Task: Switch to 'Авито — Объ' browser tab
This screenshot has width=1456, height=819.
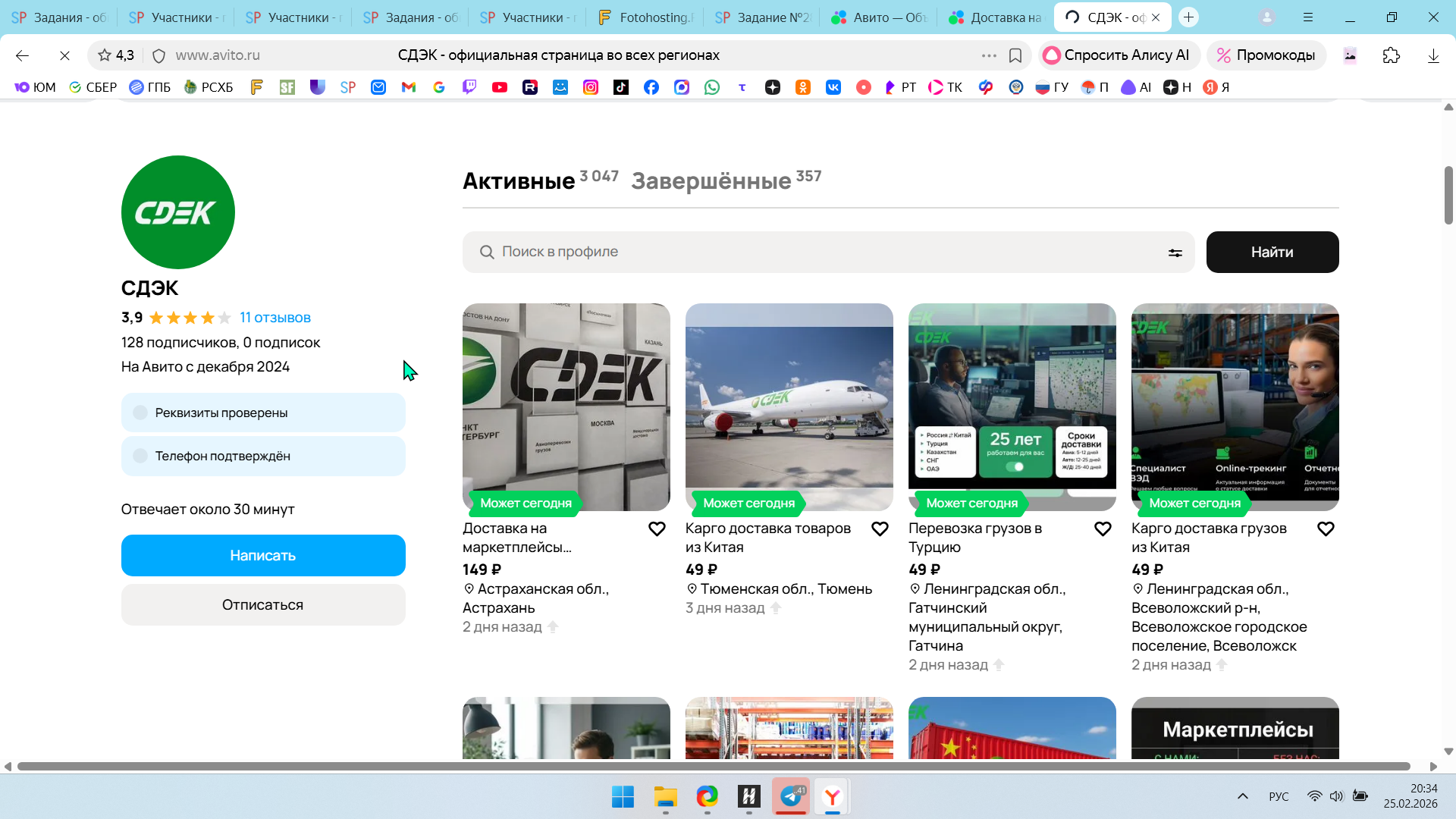Action: [x=880, y=17]
